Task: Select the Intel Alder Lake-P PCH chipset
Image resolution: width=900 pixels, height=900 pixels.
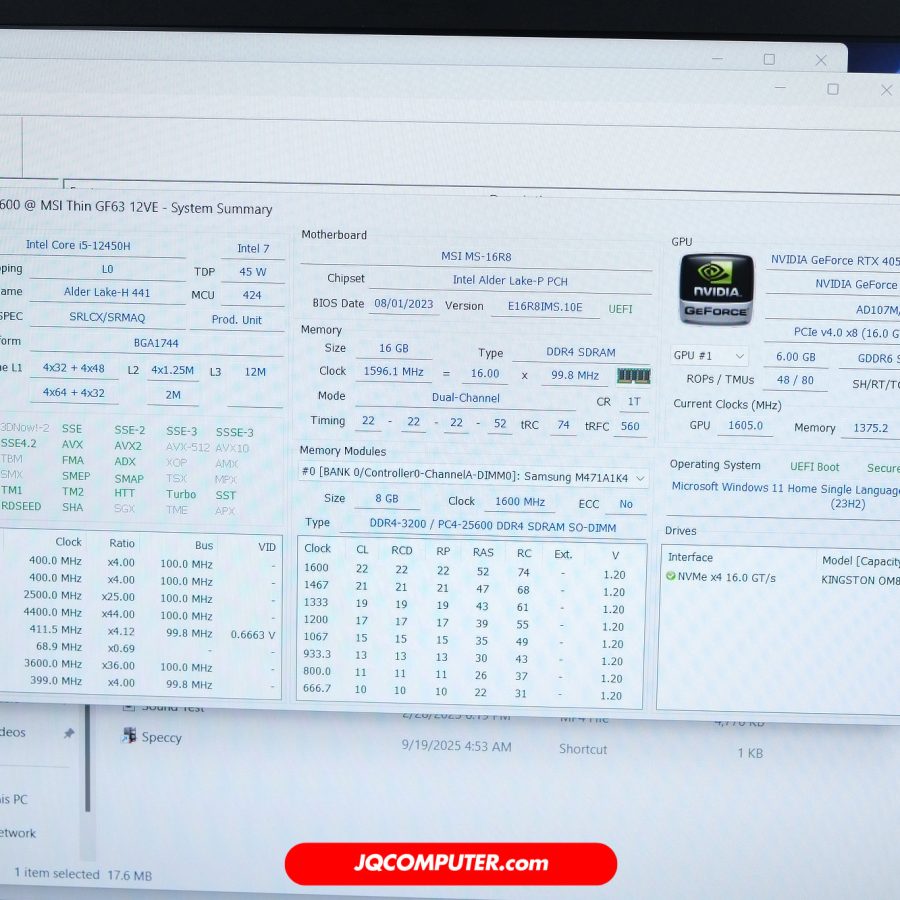Action: click(x=510, y=281)
